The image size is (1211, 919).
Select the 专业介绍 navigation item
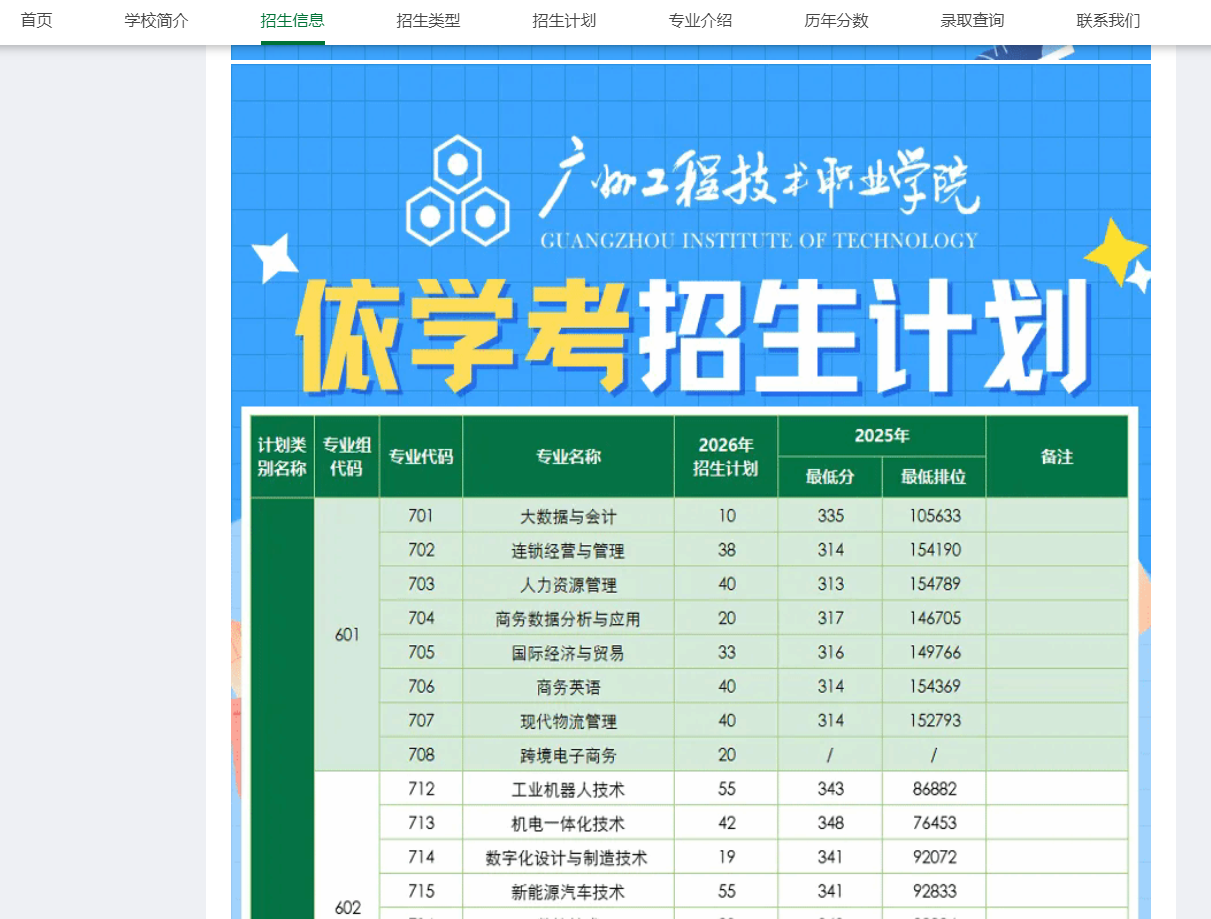click(x=700, y=19)
